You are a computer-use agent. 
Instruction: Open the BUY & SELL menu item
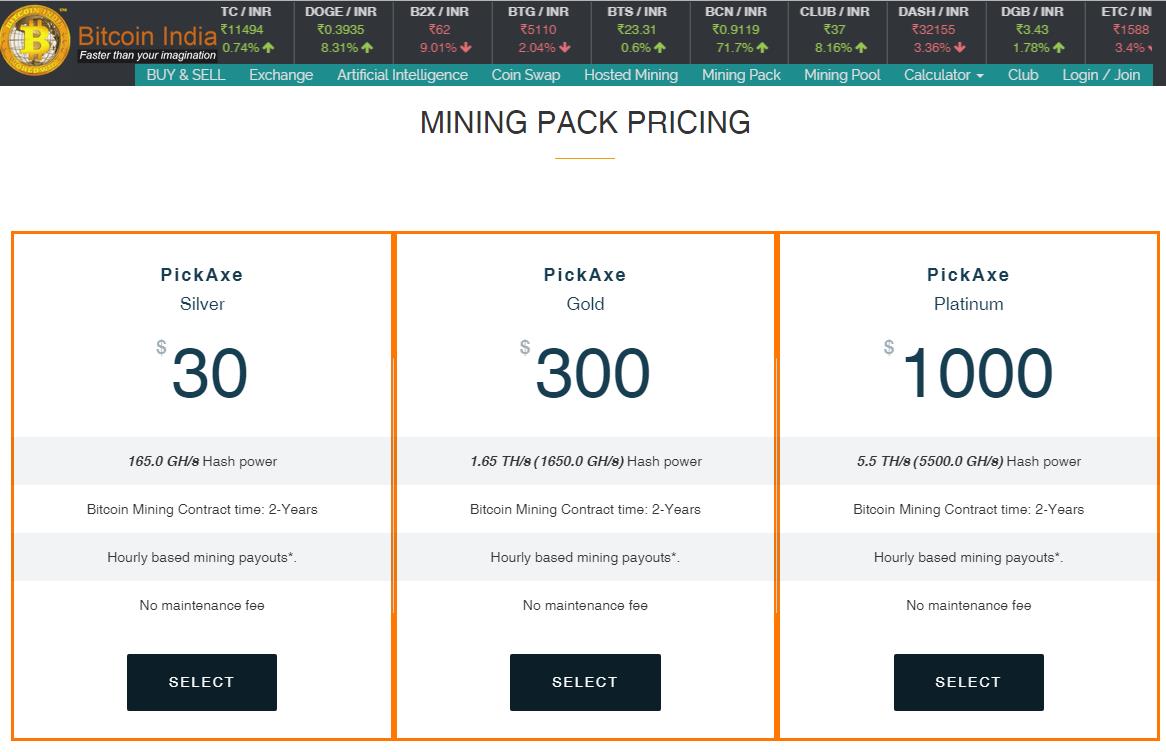pos(186,75)
